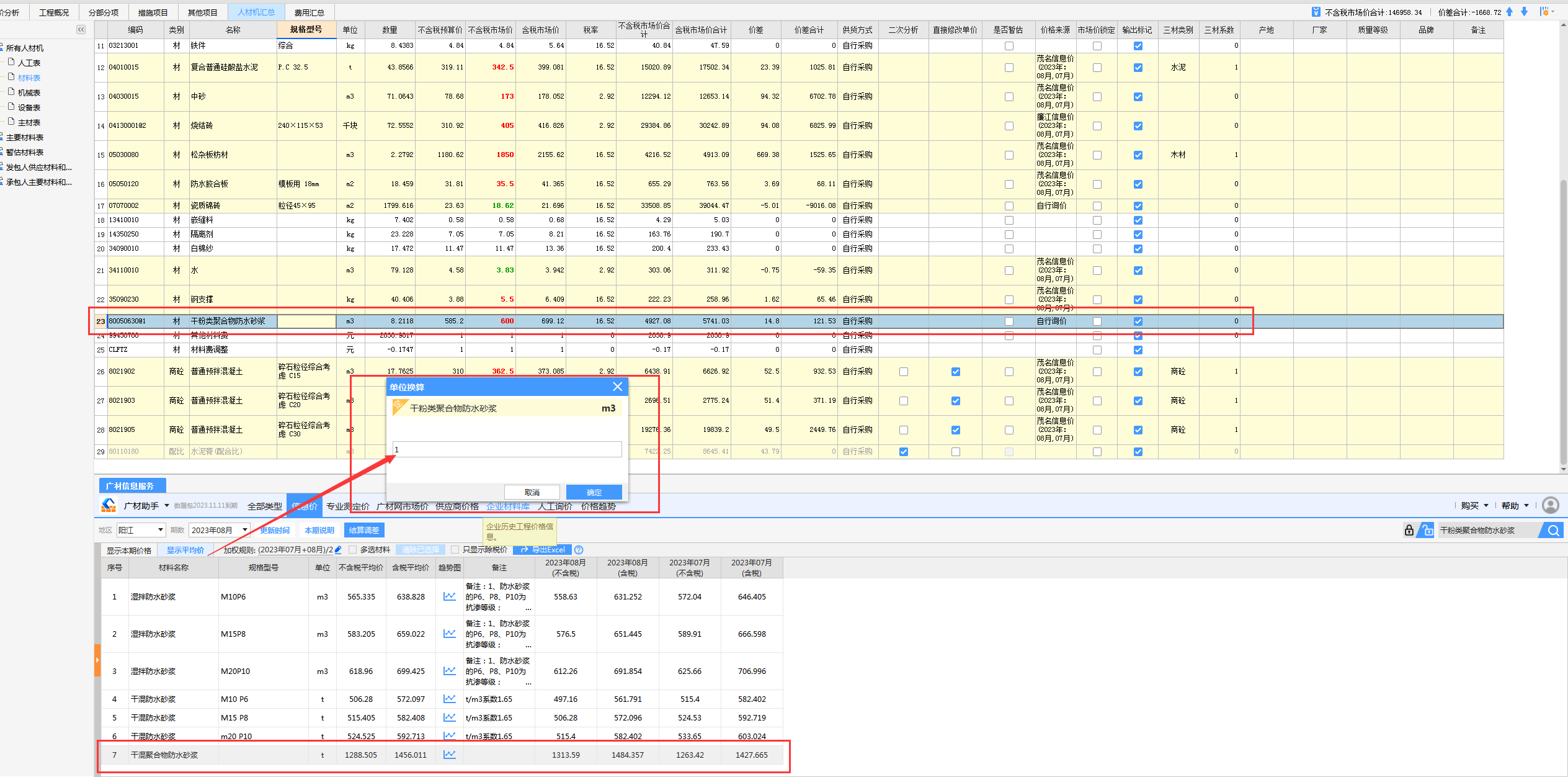The width and height of the screenshot is (1568, 777).
Task: Switch to the 费用汇总 tab
Action: pyautogui.click(x=310, y=12)
